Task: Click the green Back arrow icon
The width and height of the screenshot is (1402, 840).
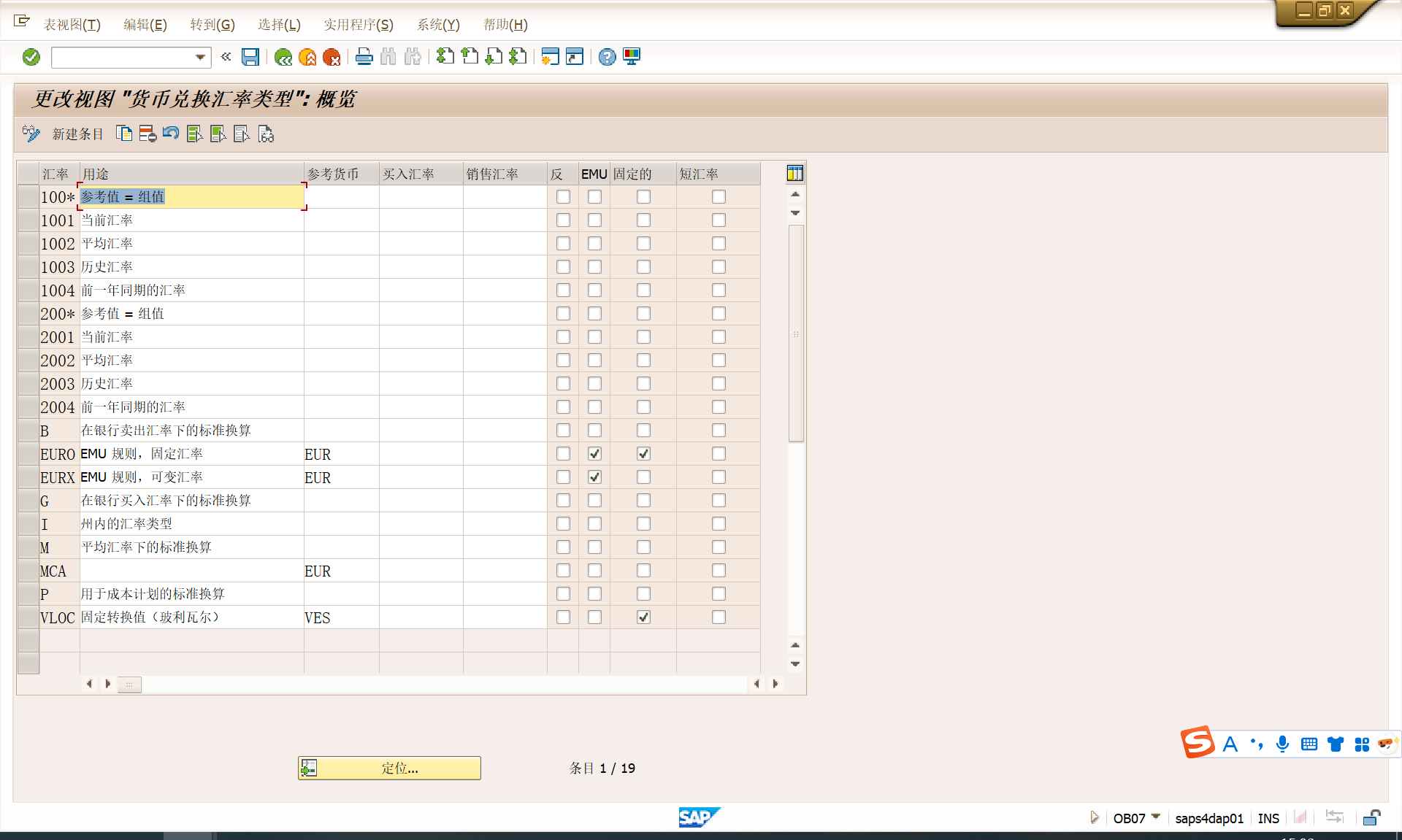Action: [283, 57]
